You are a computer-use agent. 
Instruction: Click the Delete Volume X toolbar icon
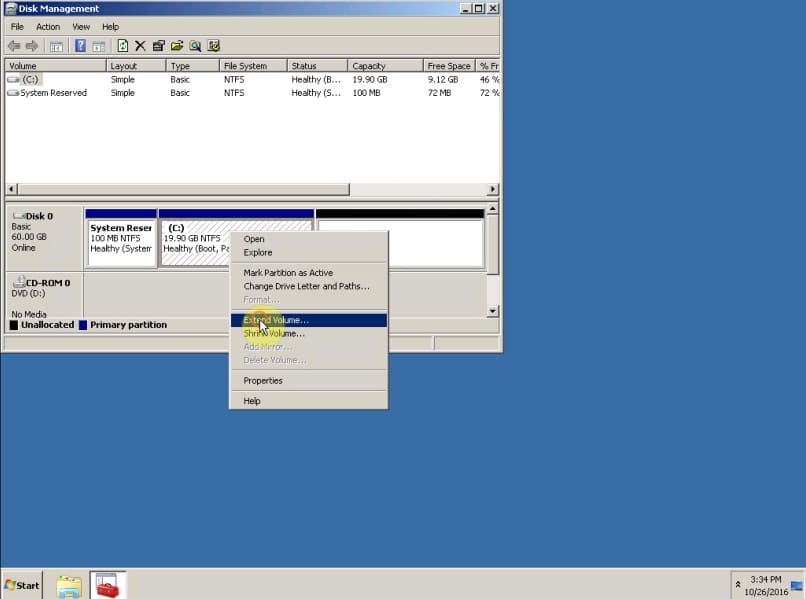[x=139, y=45]
